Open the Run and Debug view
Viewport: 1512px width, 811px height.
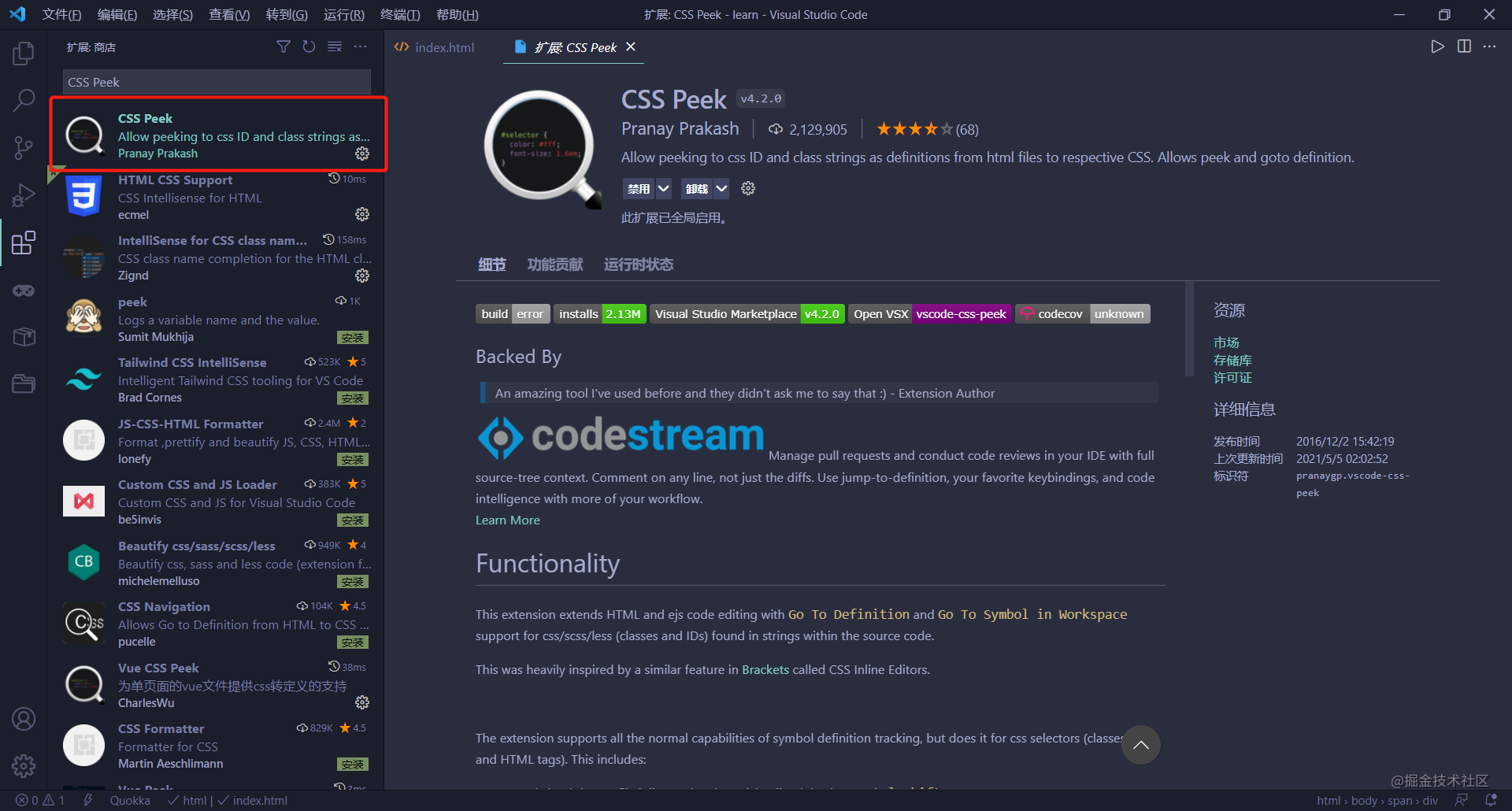coord(24,195)
